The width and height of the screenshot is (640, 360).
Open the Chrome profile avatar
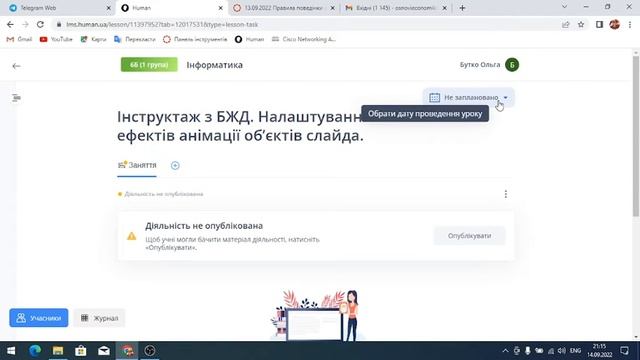point(615,24)
